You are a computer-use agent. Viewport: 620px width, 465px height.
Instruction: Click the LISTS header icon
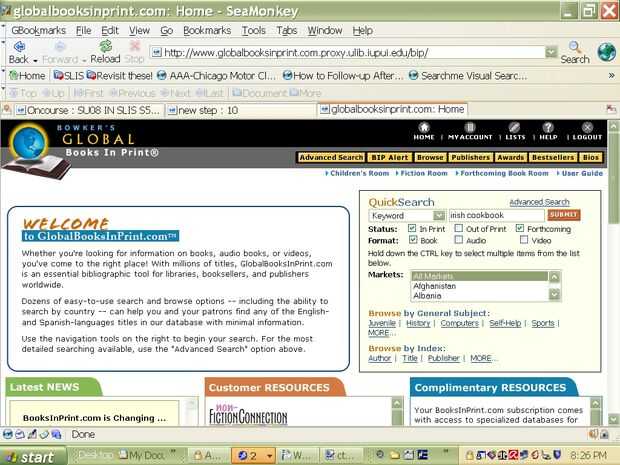click(514, 127)
